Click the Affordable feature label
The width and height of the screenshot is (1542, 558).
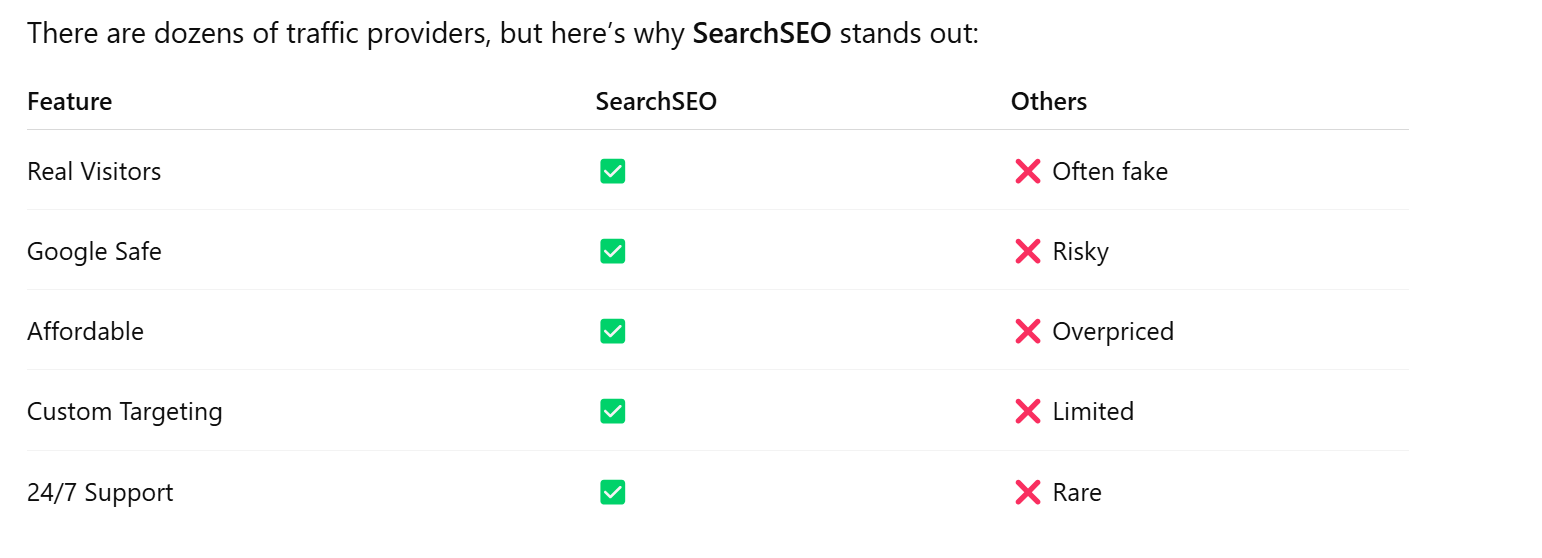pos(85,331)
